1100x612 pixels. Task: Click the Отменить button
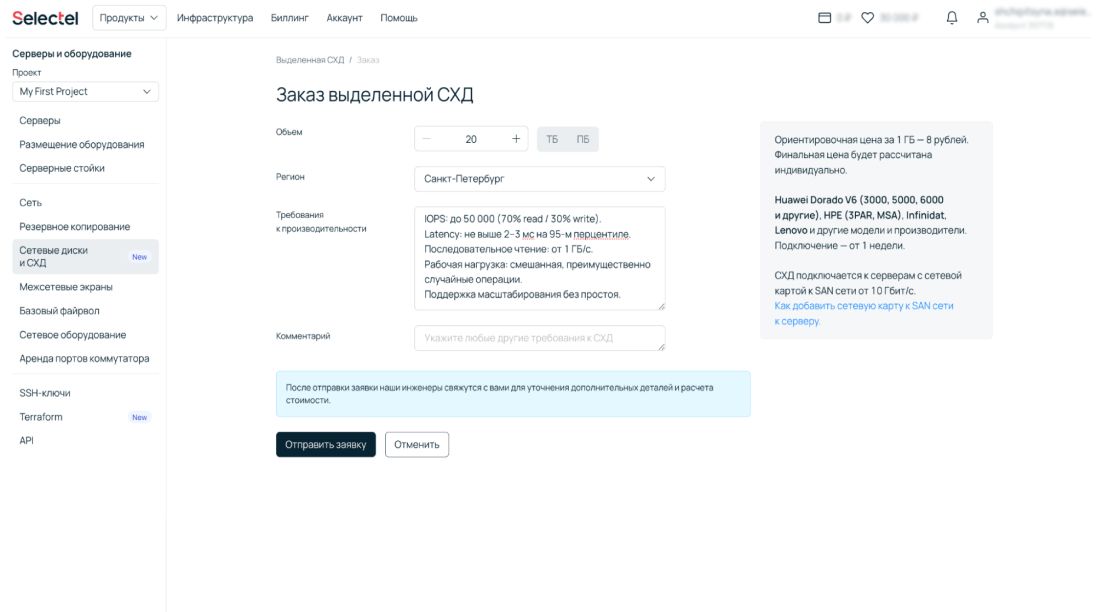click(417, 445)
